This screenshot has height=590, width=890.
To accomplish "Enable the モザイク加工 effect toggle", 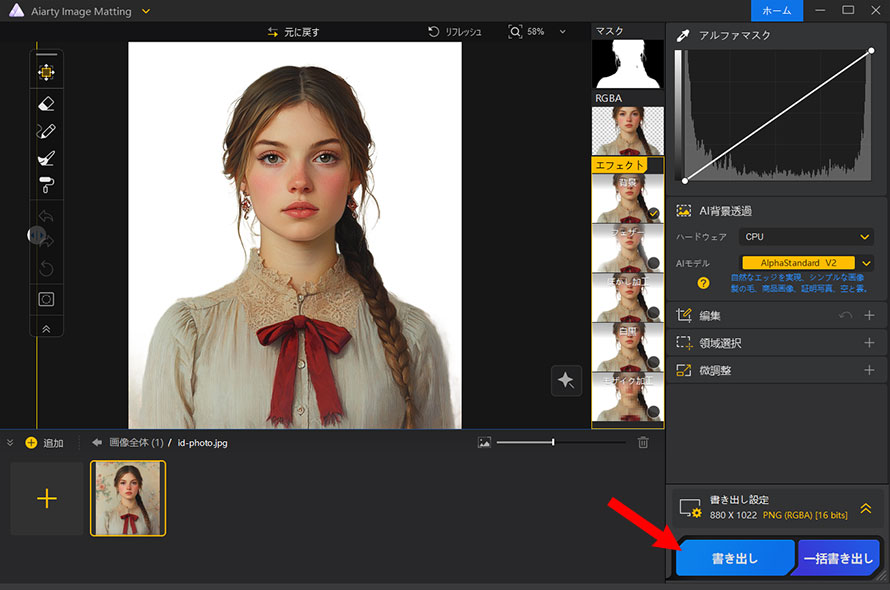I will point(653,410).
